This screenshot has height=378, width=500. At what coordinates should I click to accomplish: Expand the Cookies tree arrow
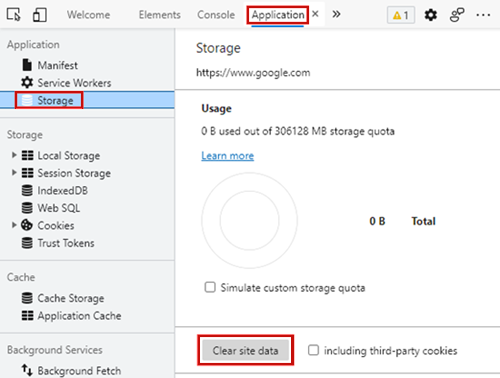pos(14,225)
